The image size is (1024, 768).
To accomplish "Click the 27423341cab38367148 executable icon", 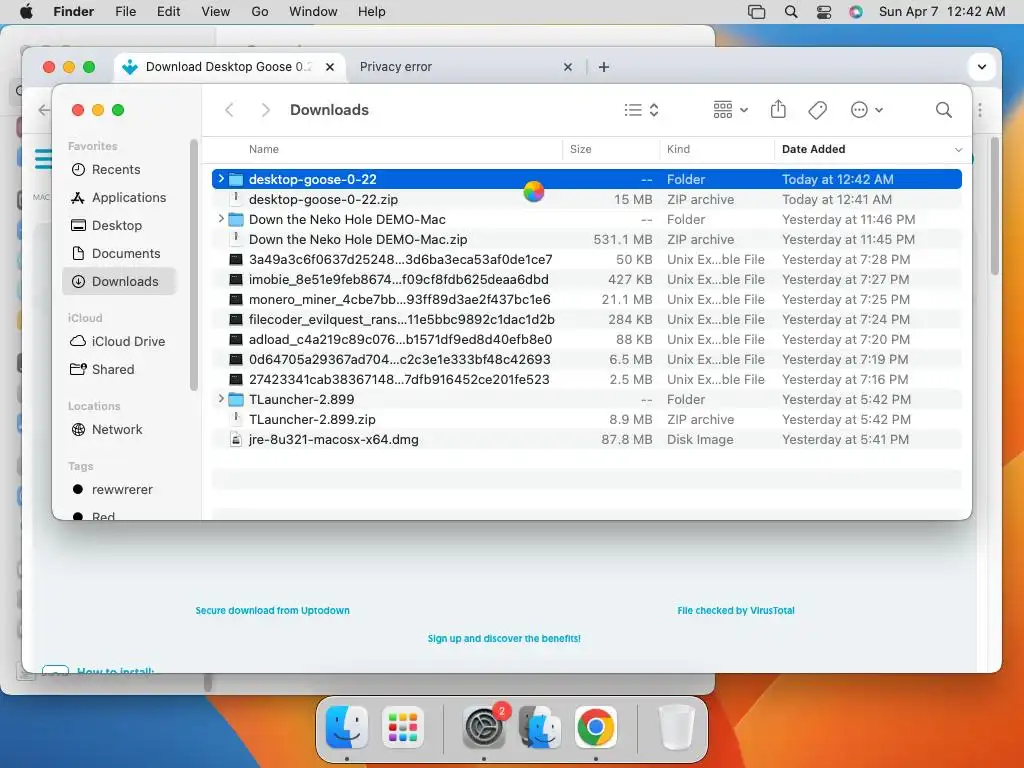I will (x=236, y=379).
